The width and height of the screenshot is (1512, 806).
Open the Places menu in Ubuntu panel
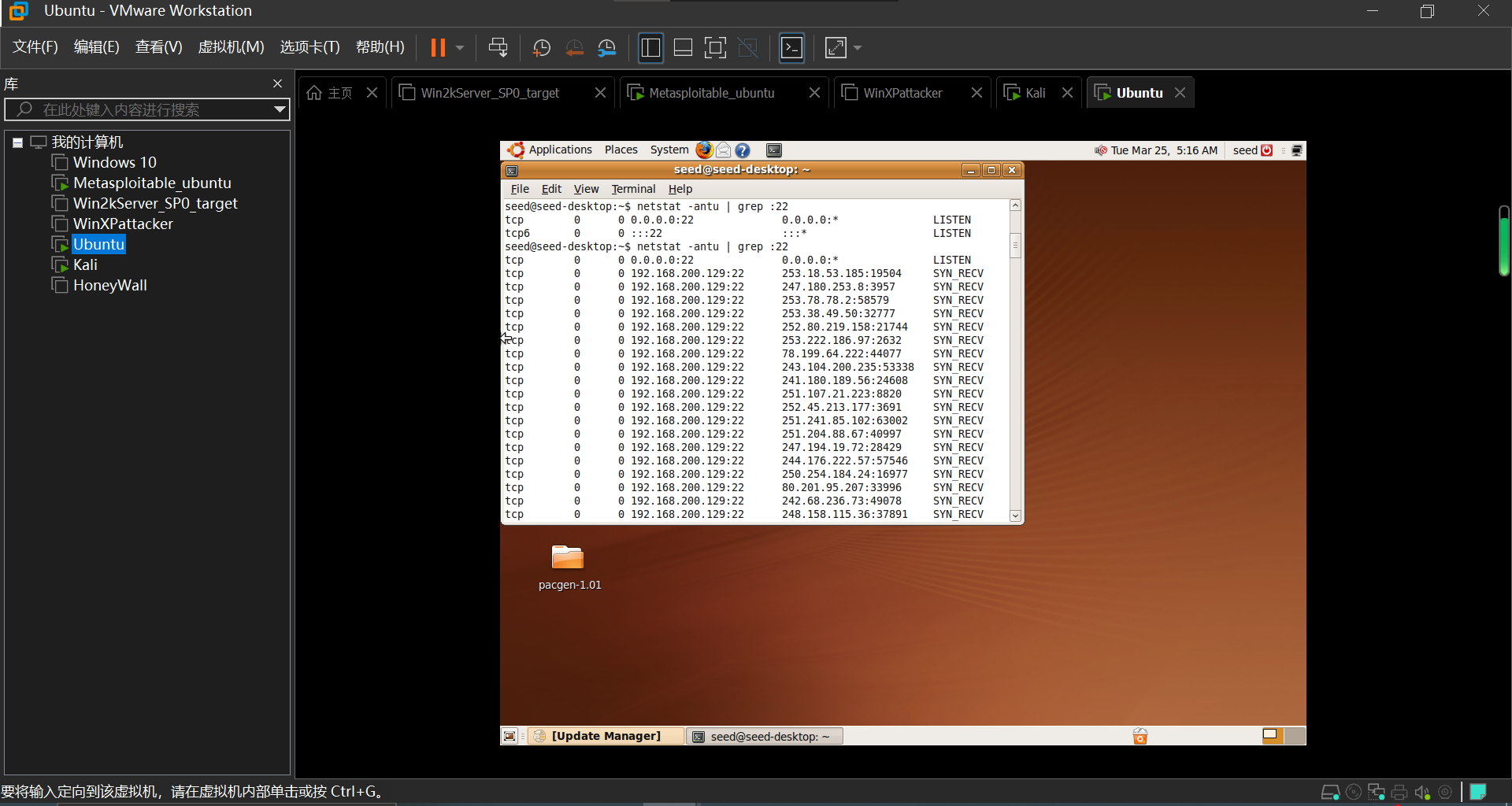click(621, 150)
